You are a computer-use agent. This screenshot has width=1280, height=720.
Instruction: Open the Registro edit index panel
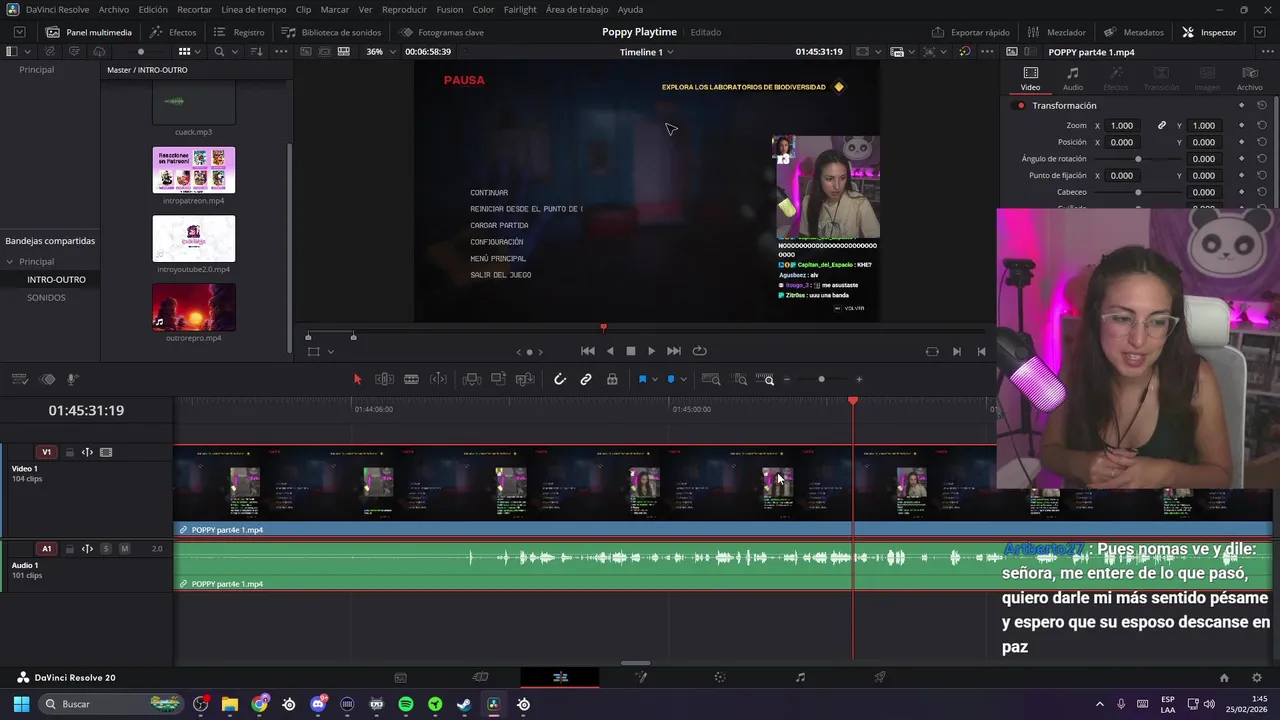(239, 32)
